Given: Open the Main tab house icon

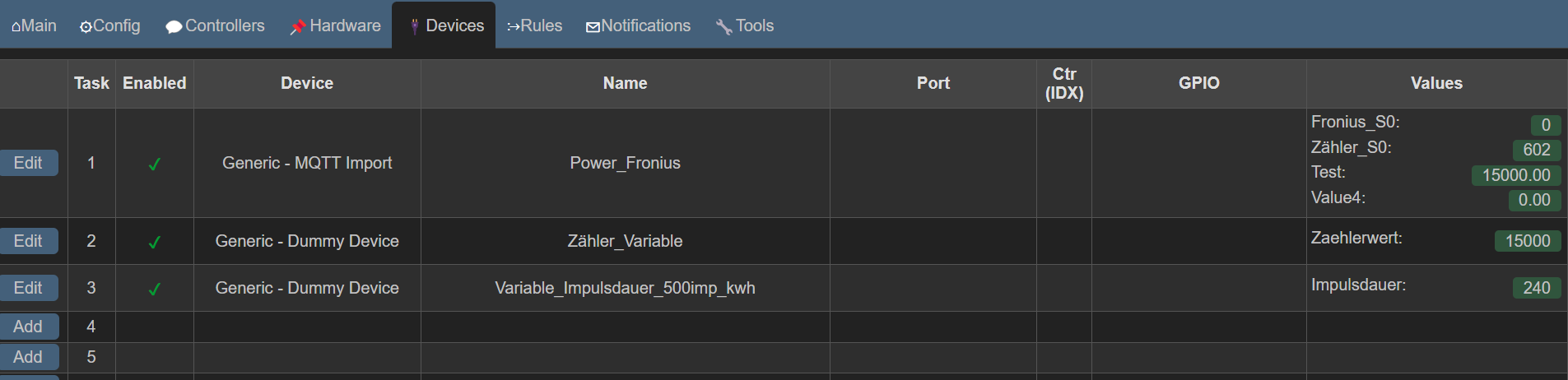Looking at the screenshot, I should click(x=16, y=27).
